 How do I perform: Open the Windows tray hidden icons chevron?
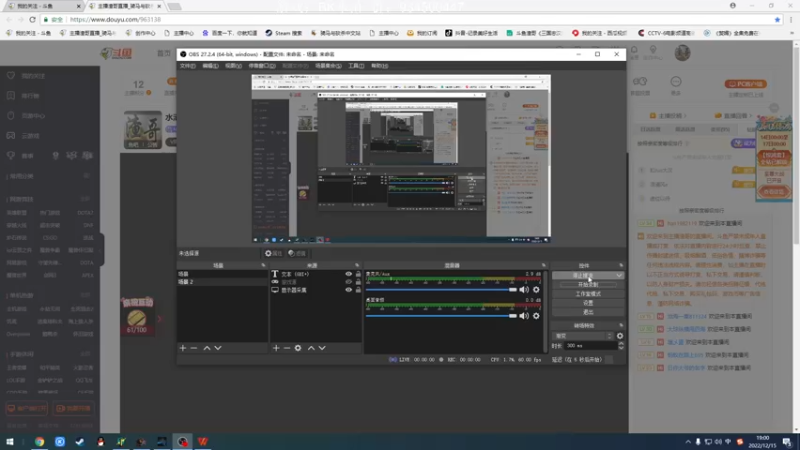coord(688,442)
